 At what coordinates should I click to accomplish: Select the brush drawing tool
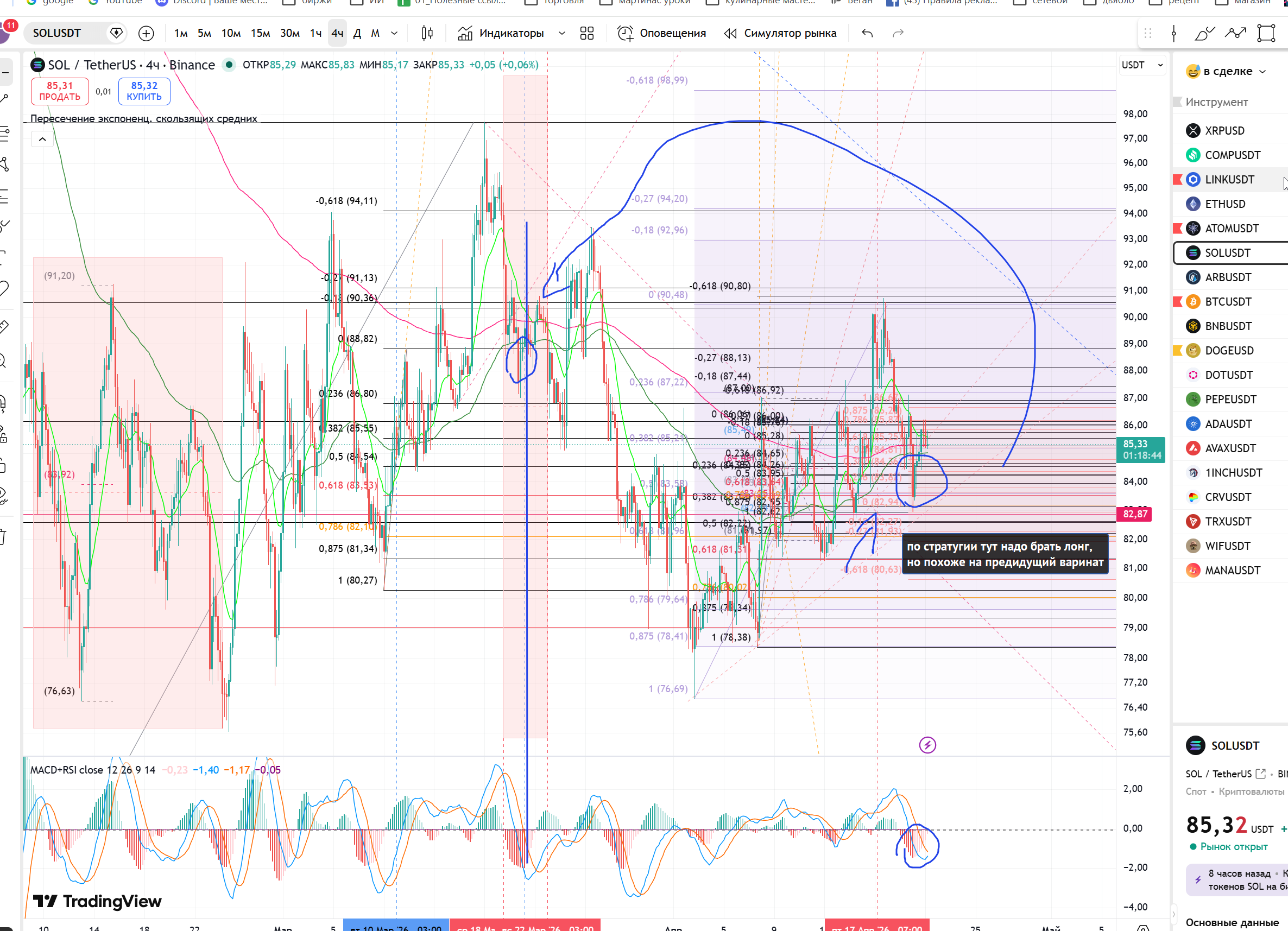[1204, 34]
